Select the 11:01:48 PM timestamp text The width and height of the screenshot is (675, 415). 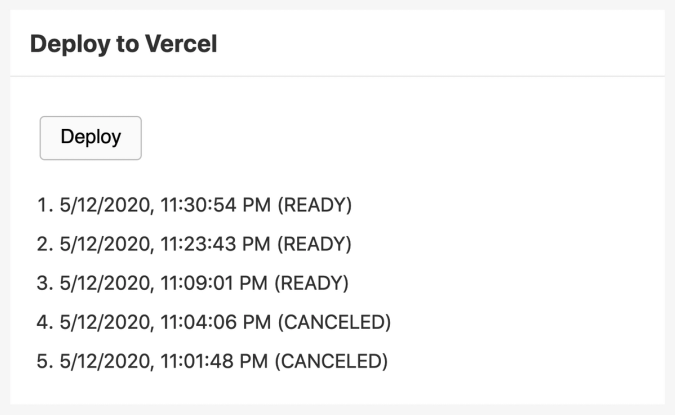click(x=214, y=361)
